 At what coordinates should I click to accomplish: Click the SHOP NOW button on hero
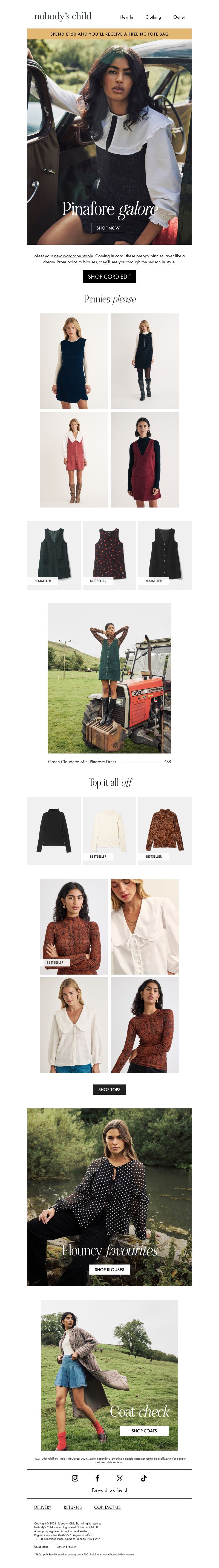(108, 228)
